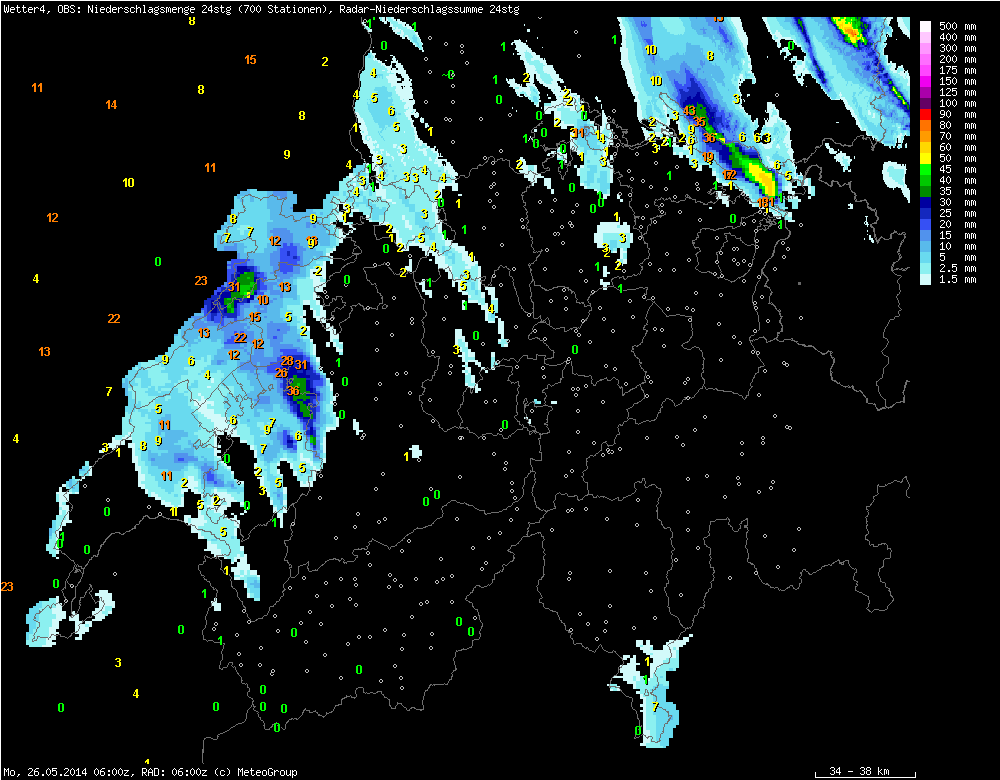Click the 25 mm legend label
This screenshot has width=1000, height=780.
[957, 213]
